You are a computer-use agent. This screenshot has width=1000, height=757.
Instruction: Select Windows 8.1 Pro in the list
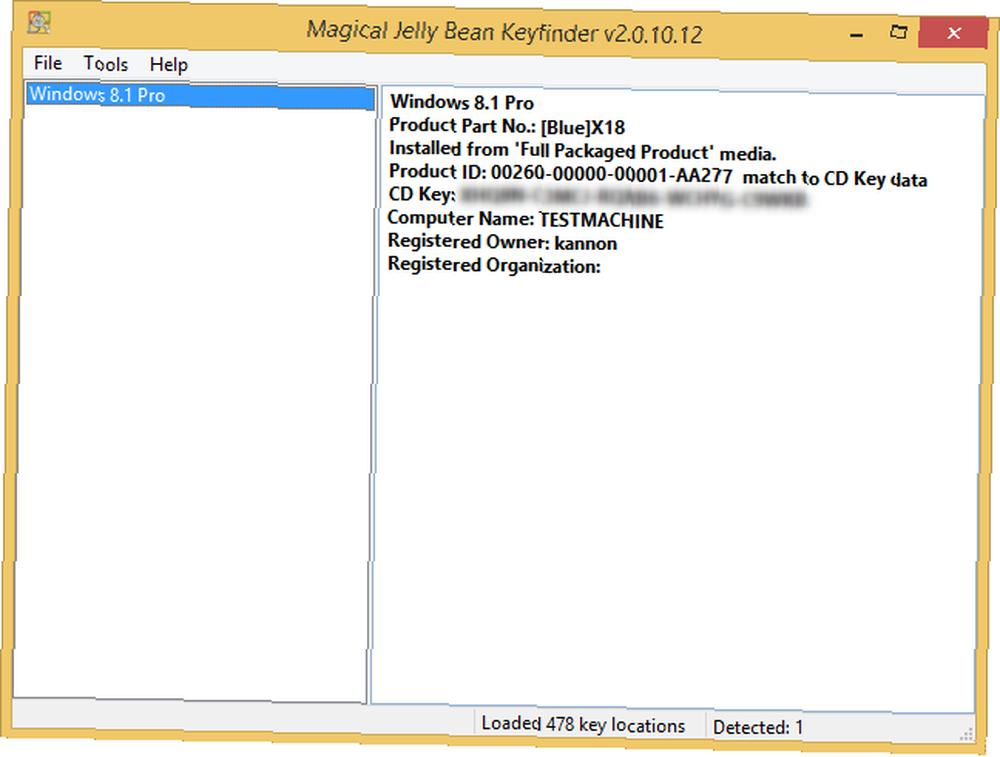coord(200,96)
